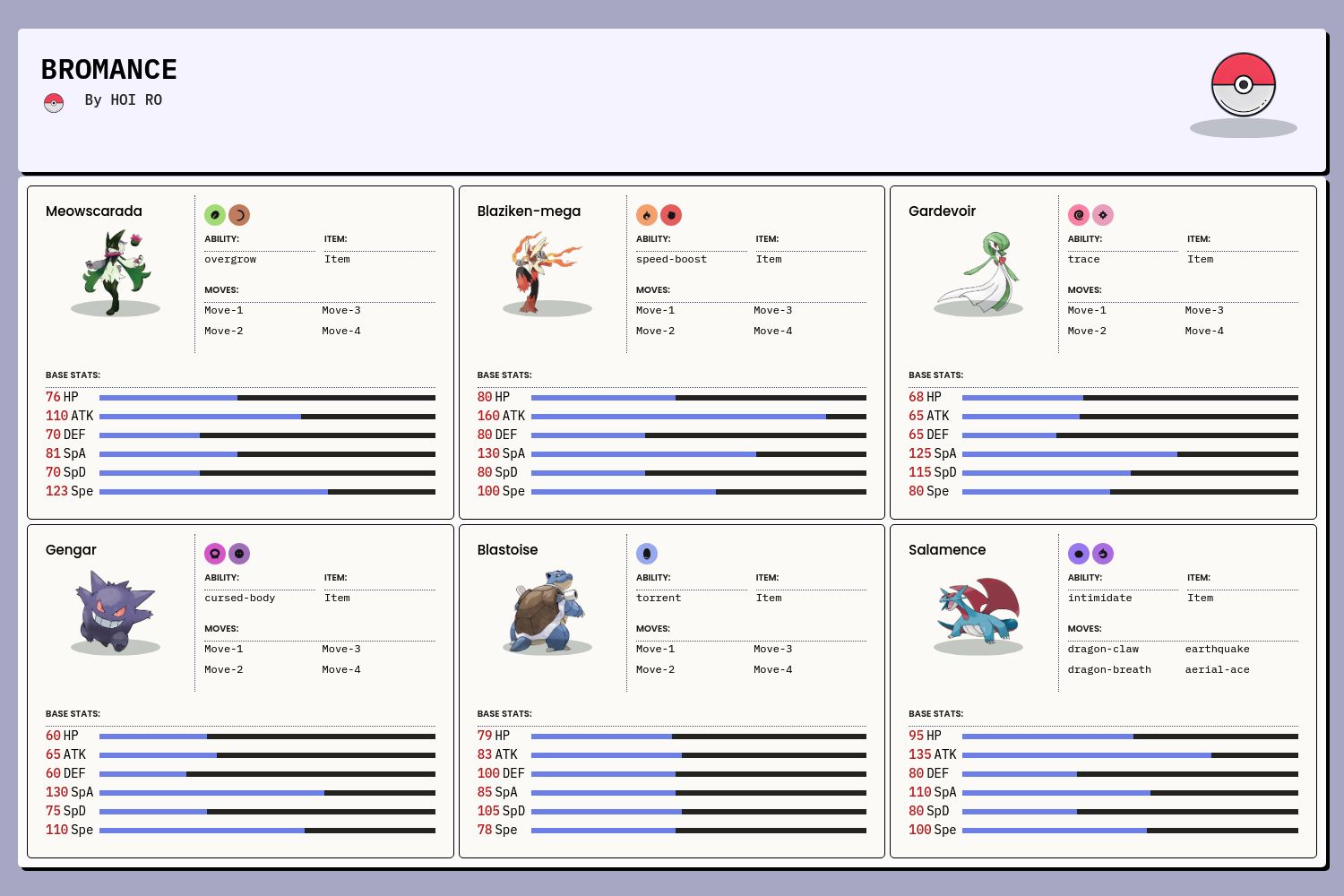This screenshot has height=896, width=1344.
Task: Select Blaziken-mega's red fighting type icon
Action: point(671,215)
